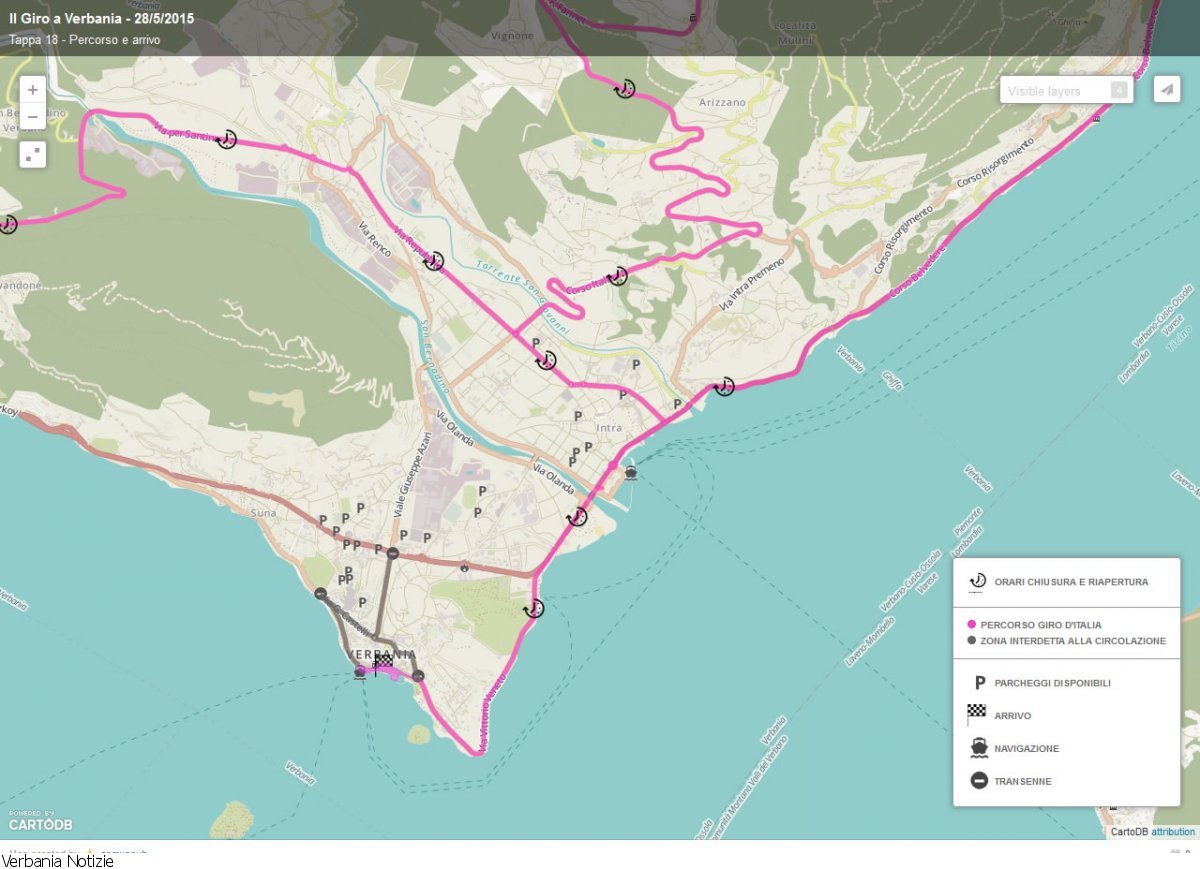Screen dimensions: 1200x869
Task: Click the map title Il Giro a Verbania
Action: tap(101, 19)
